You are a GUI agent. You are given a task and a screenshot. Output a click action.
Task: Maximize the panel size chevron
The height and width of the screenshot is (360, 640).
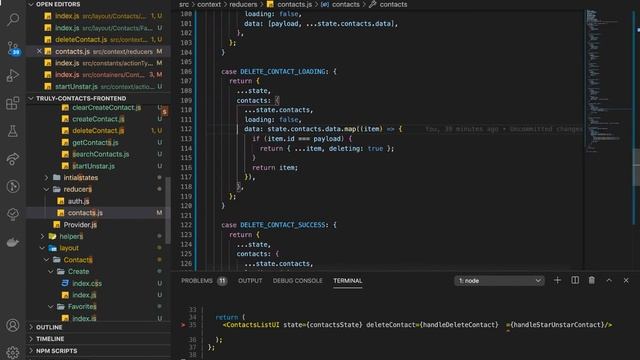(x=609, y=280)
